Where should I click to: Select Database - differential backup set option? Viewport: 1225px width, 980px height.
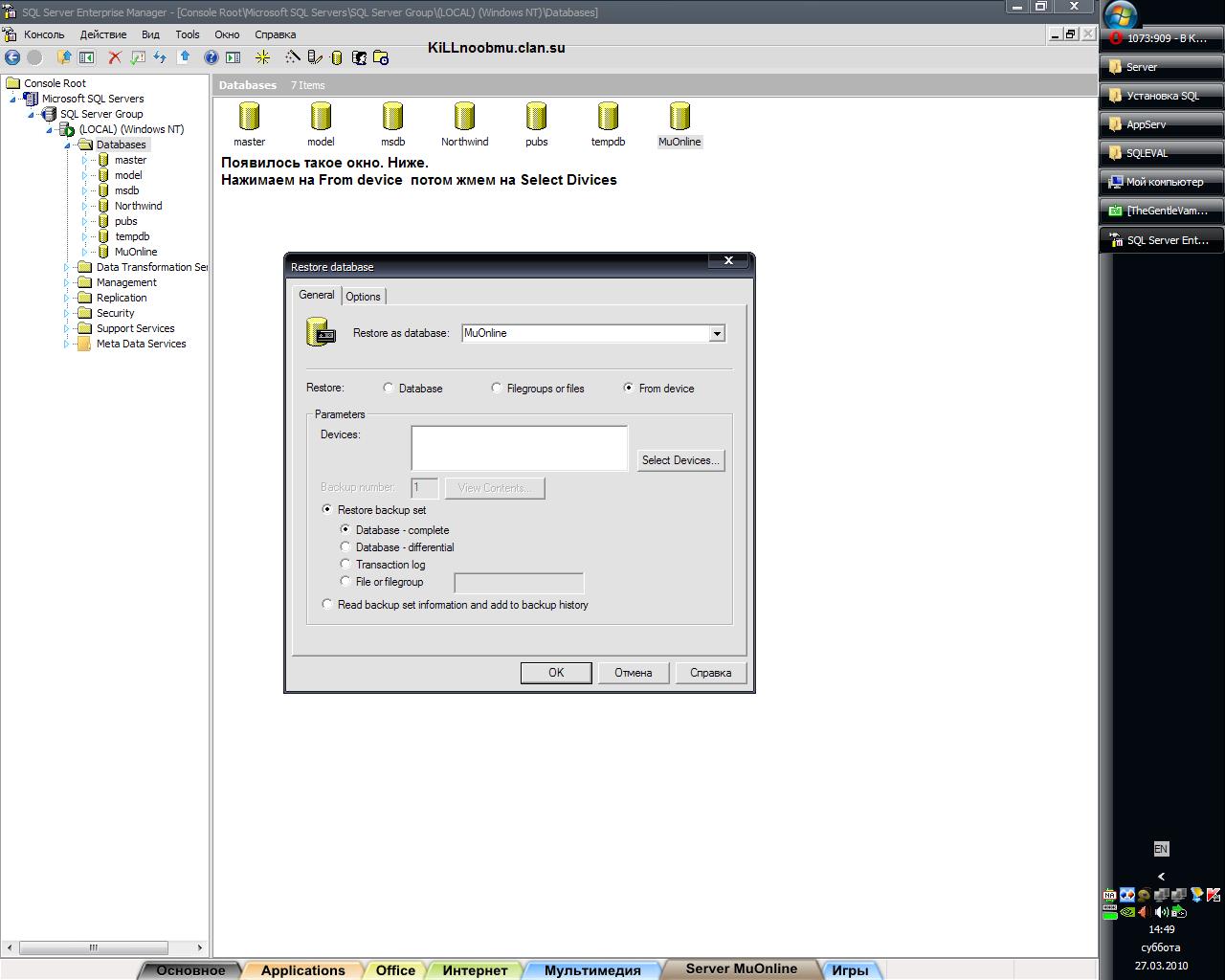345,547
